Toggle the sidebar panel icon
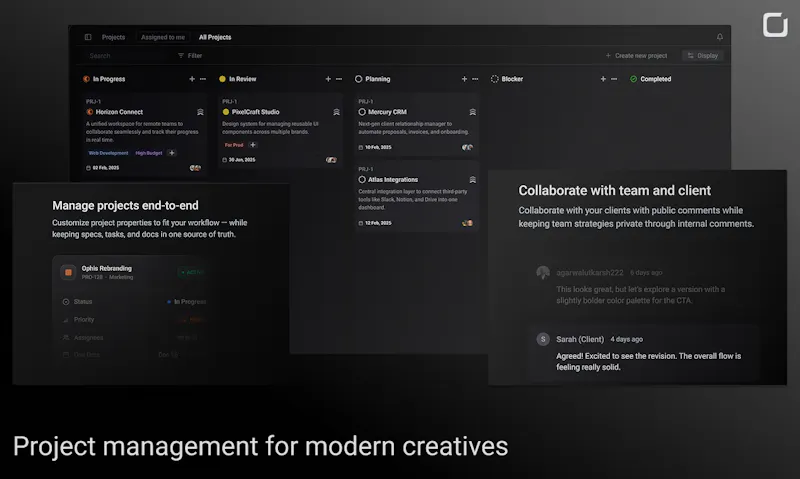Image resolution: width=800 pixels, height=479 pixels. [x=88, y=37]
